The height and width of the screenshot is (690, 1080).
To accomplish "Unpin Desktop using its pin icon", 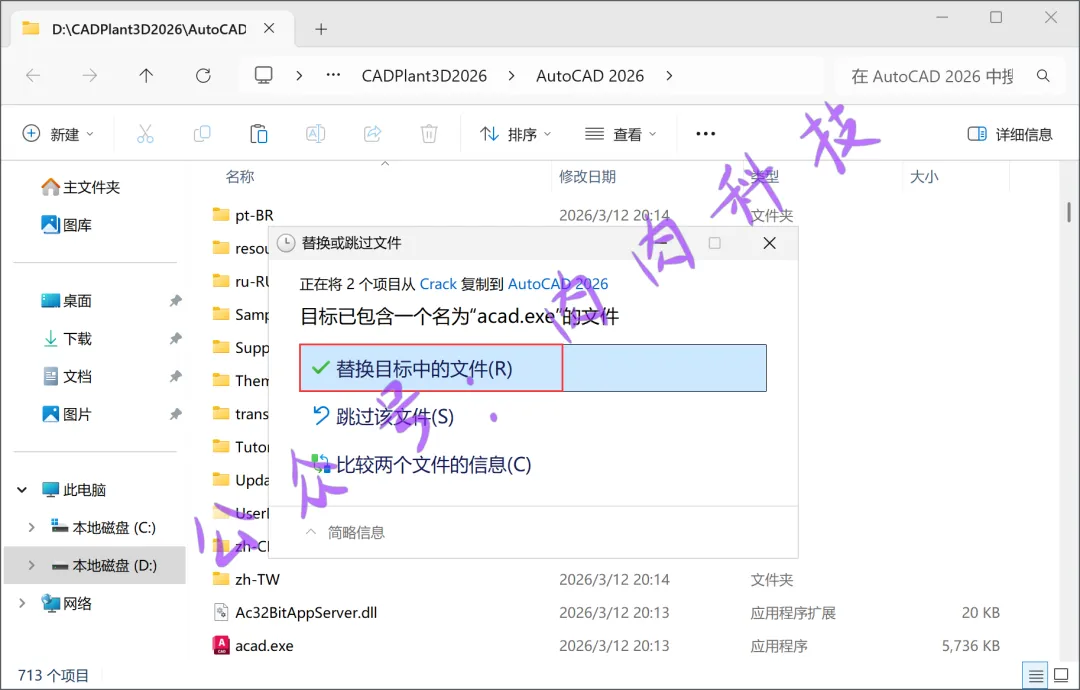I will (x=175, y=300).
